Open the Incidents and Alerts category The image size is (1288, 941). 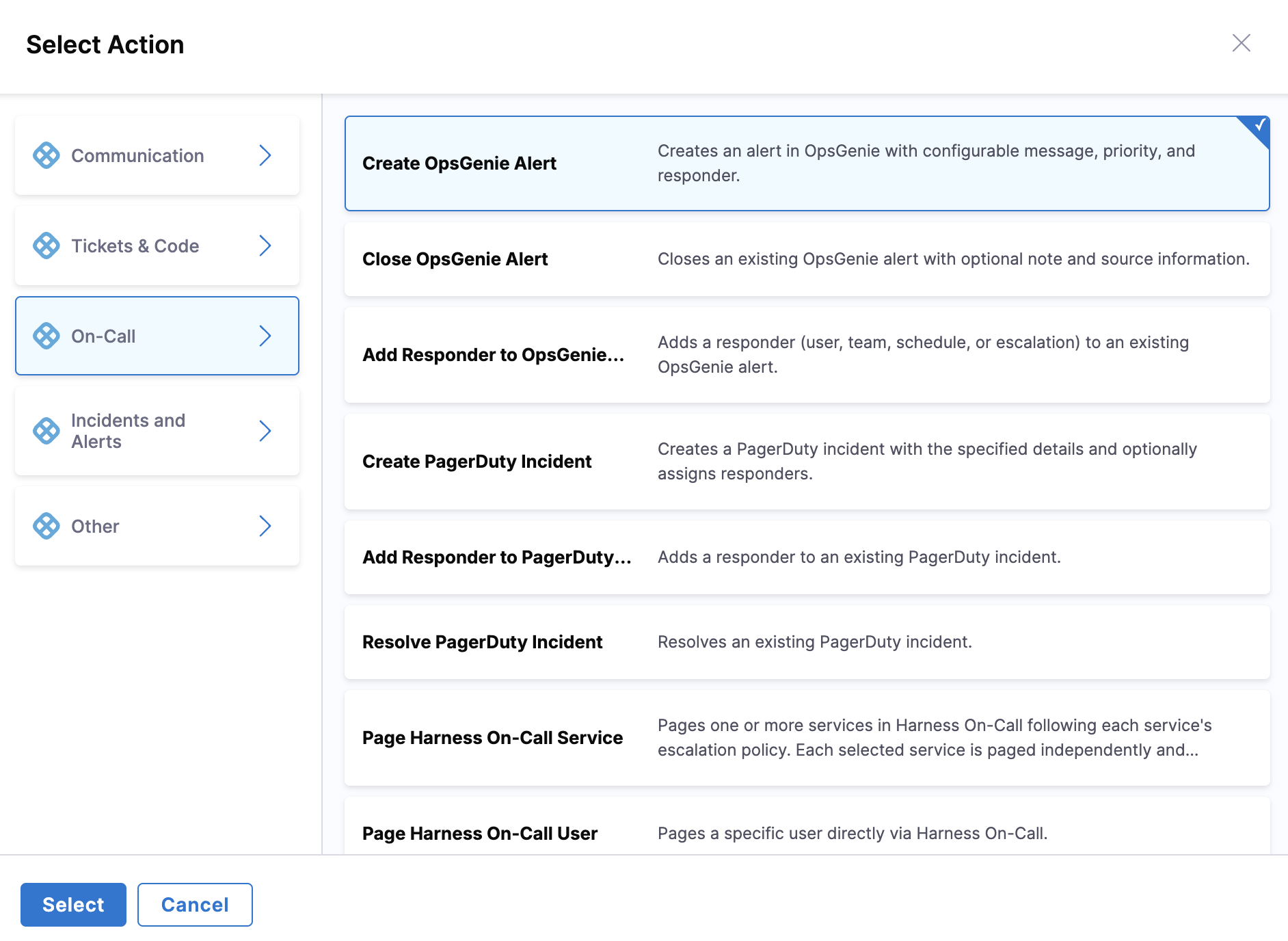click(x=157, y=431)
